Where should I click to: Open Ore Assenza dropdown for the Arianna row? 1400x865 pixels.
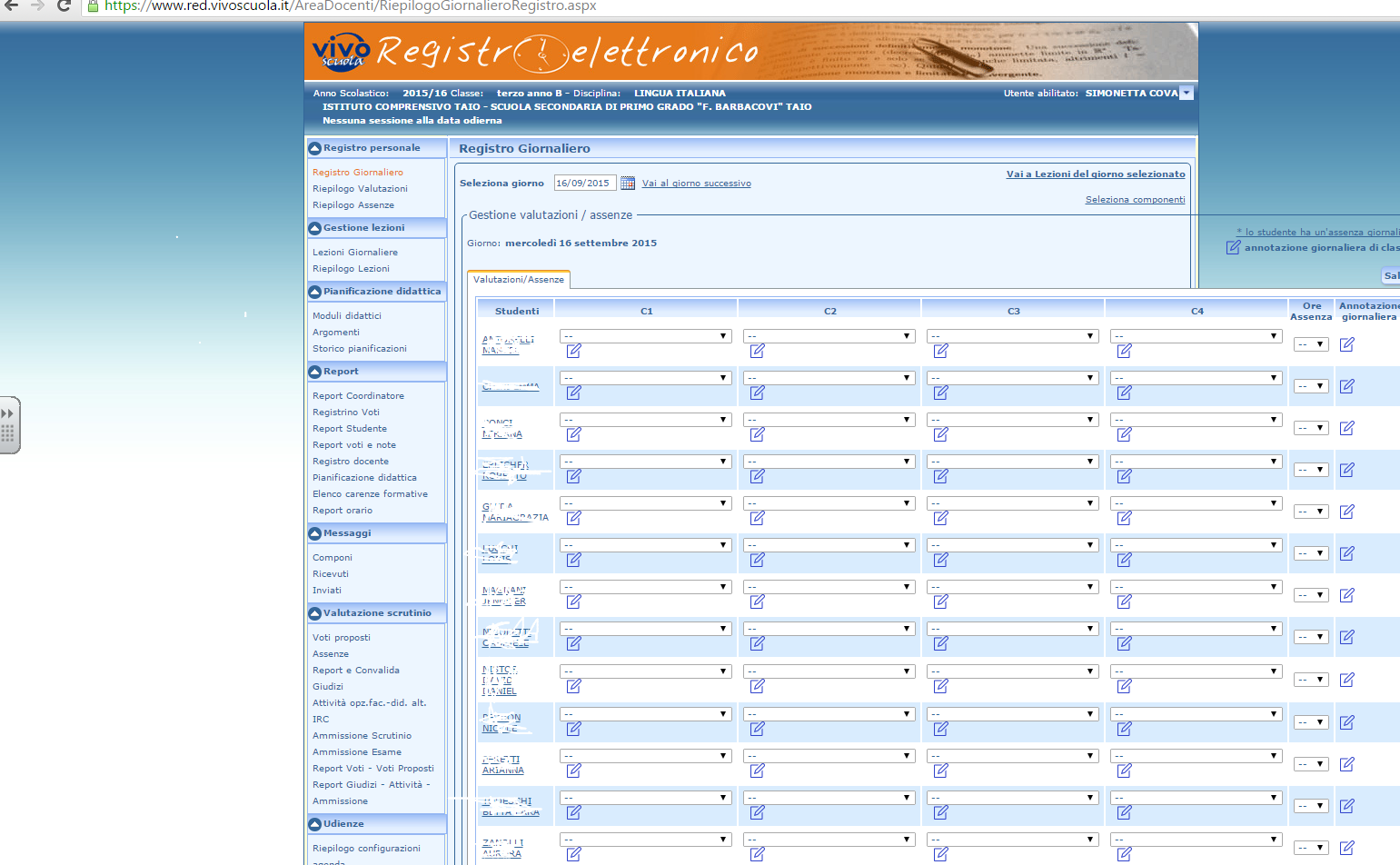click(1311, 764)
